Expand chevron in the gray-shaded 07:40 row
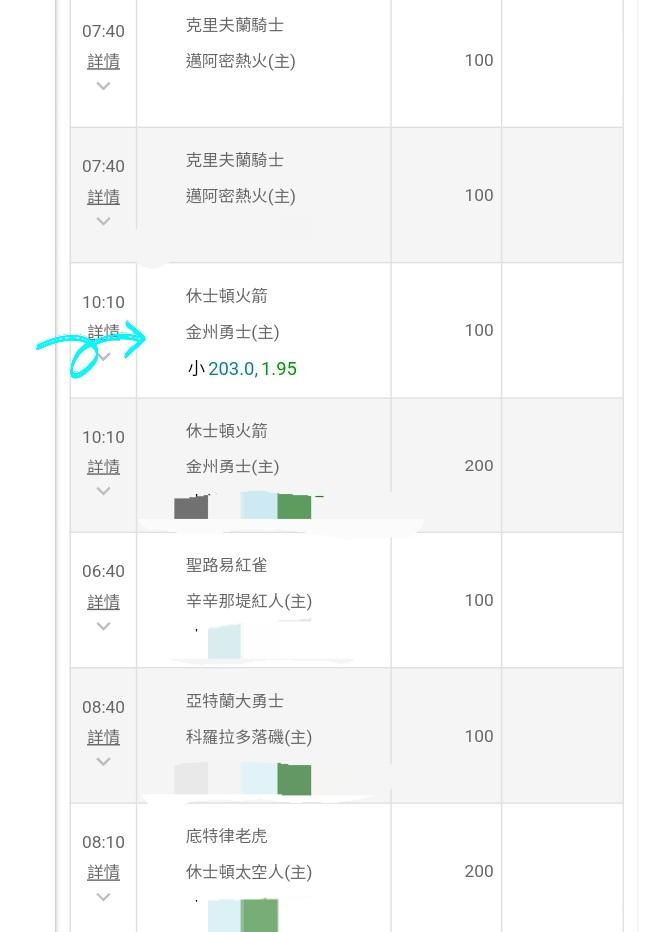This screenshot has height=932, width=658. click(x=103, y=221)
